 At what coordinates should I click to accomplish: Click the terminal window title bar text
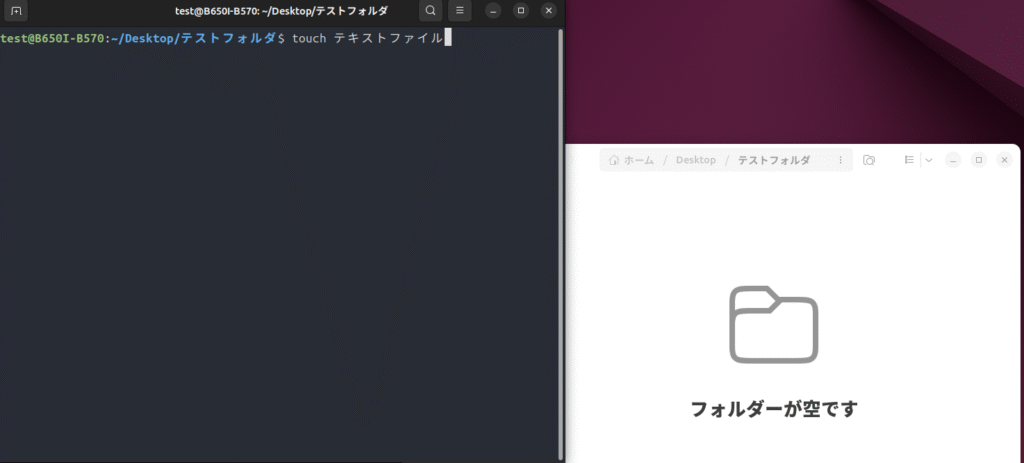(x=281, y=11)
